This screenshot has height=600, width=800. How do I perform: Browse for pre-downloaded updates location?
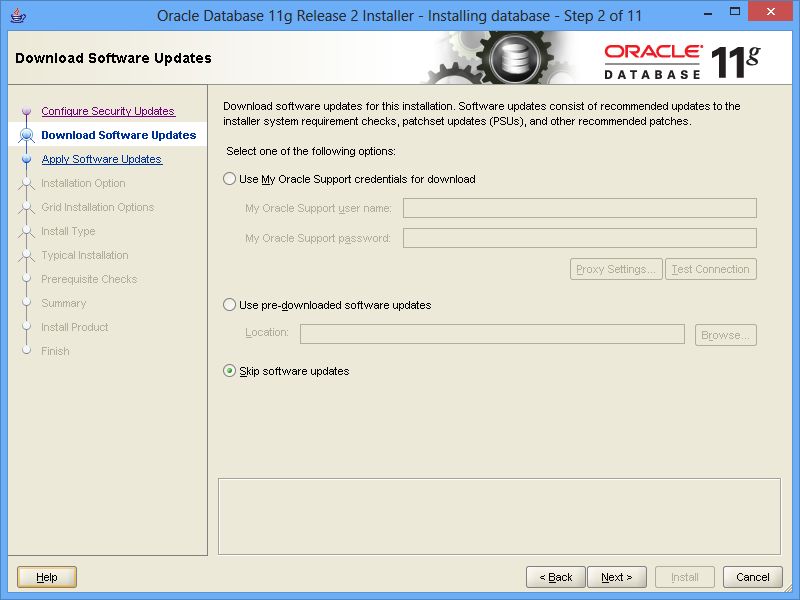point(726,335)
